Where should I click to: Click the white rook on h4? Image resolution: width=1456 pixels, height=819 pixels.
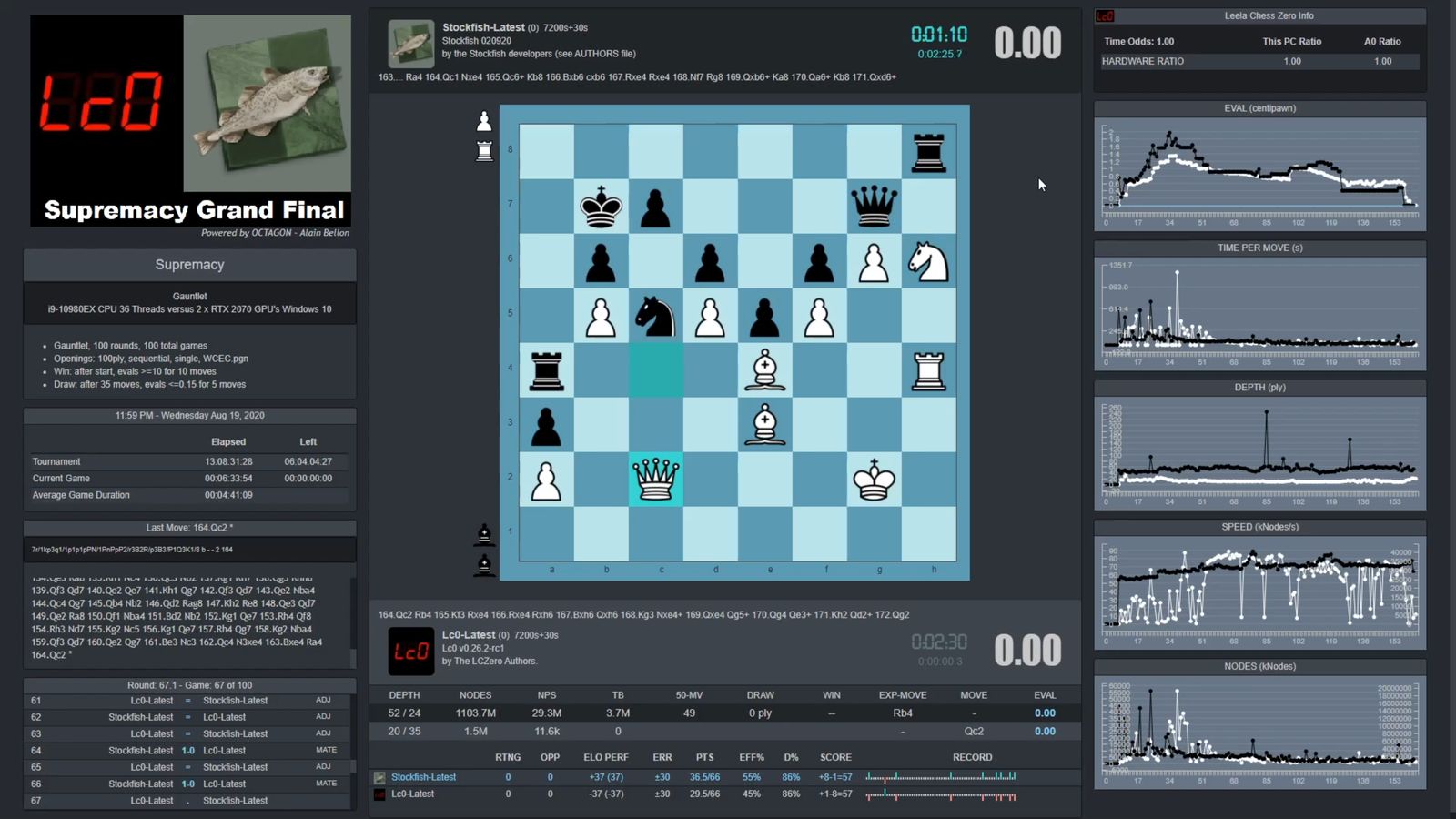point(928,370)
